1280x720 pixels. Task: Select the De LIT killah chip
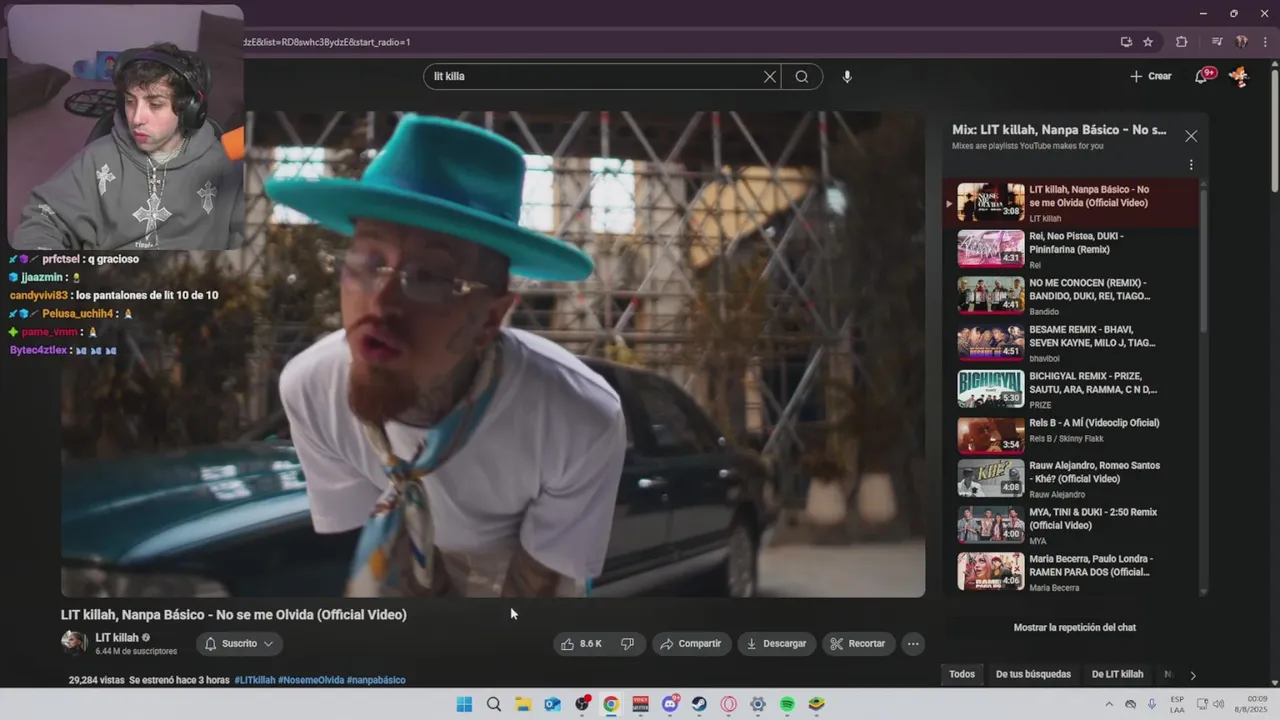(x=1117, y=675)
